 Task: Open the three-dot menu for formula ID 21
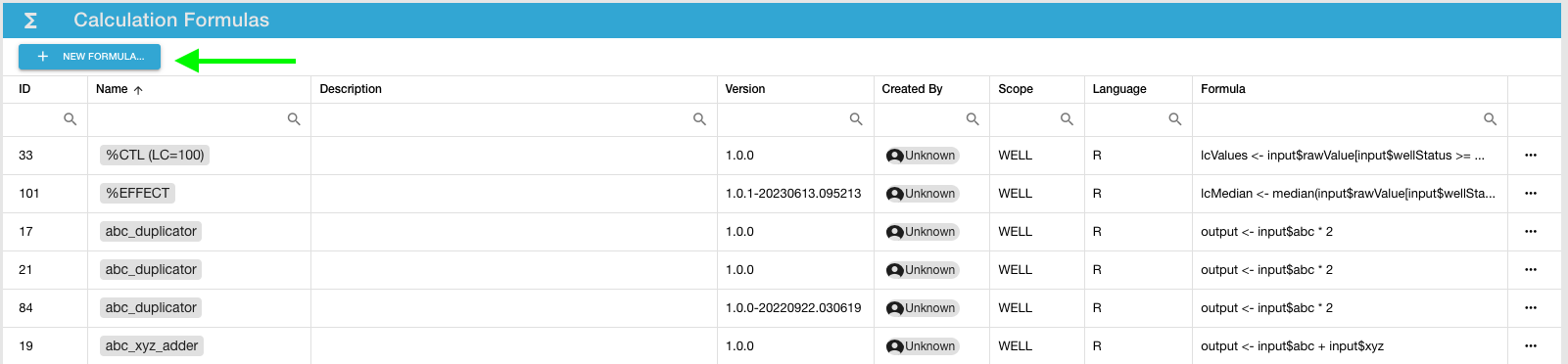click(1531, 270)
